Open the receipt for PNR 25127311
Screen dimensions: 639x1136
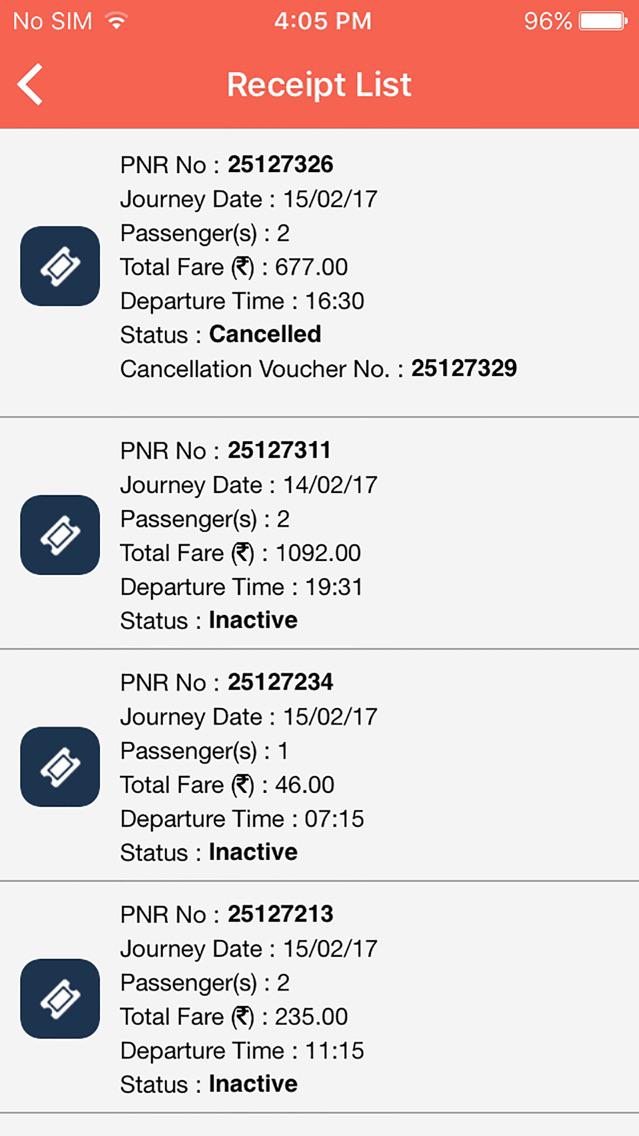point(320,535)
